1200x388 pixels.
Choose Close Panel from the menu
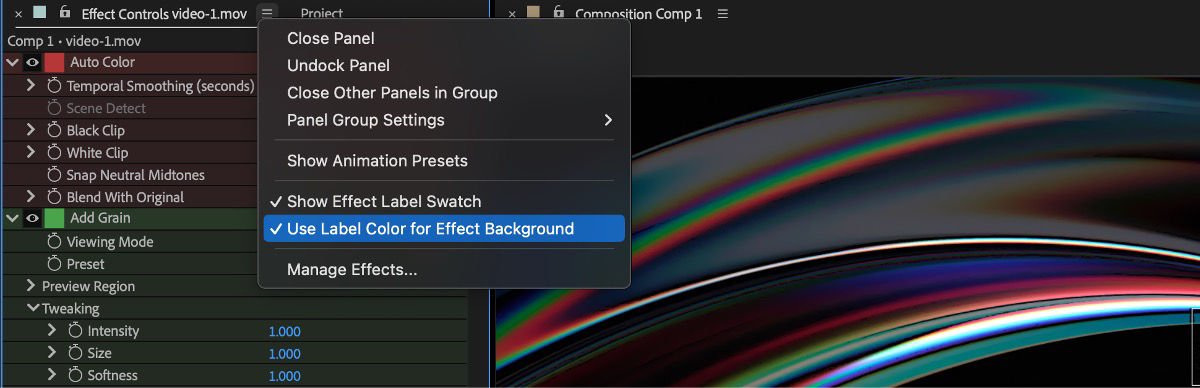[444, 38]
